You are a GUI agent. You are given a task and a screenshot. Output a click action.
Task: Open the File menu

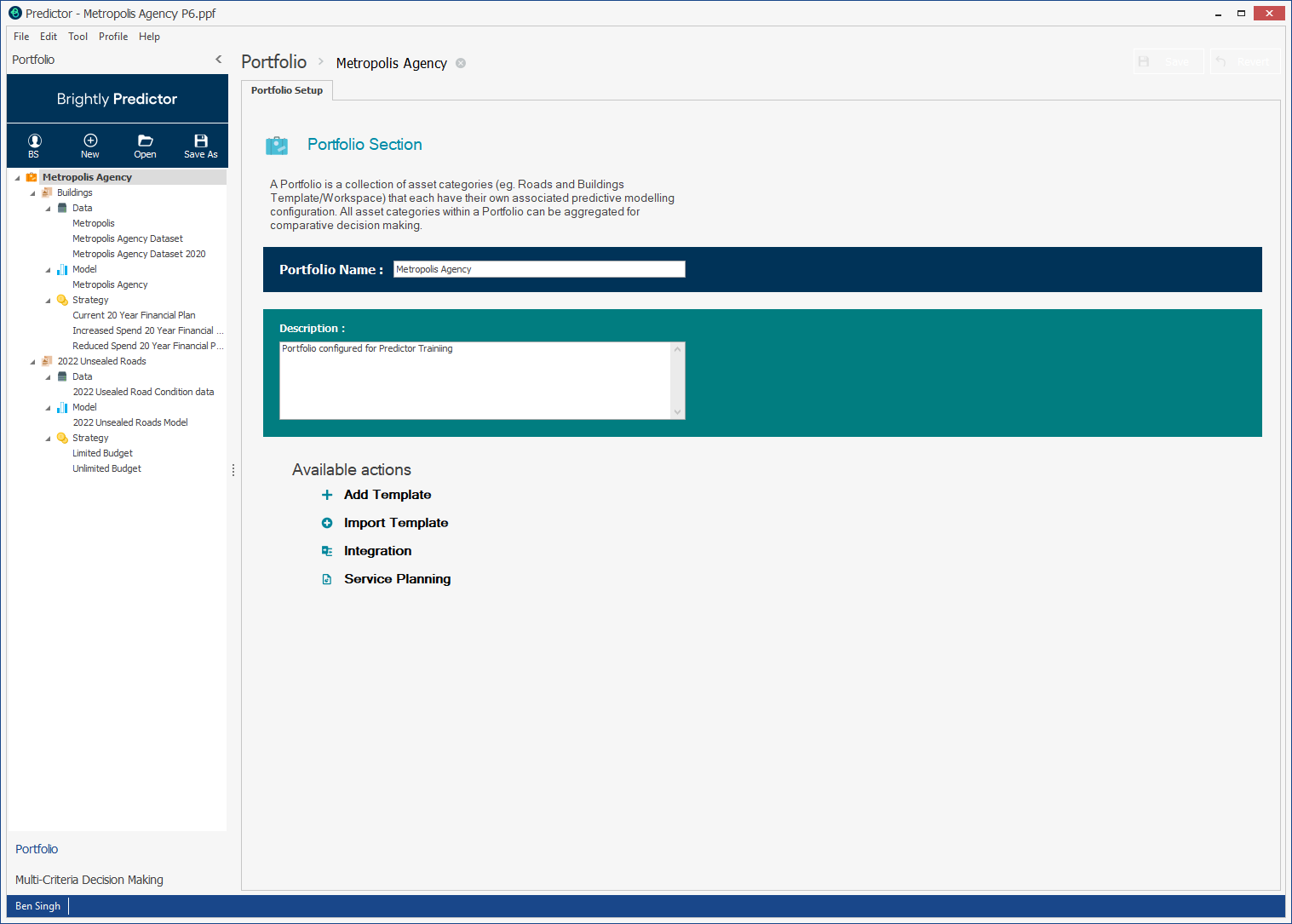pos(21,37)
